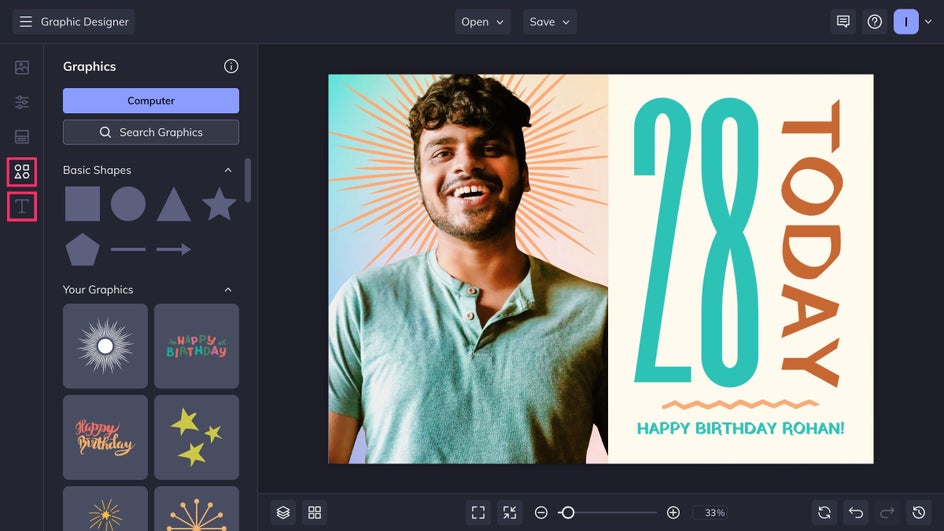Collapse the Basic Shapes section
Image resolution: width=944 pixels, height=531 pixels.
(228, 170)
